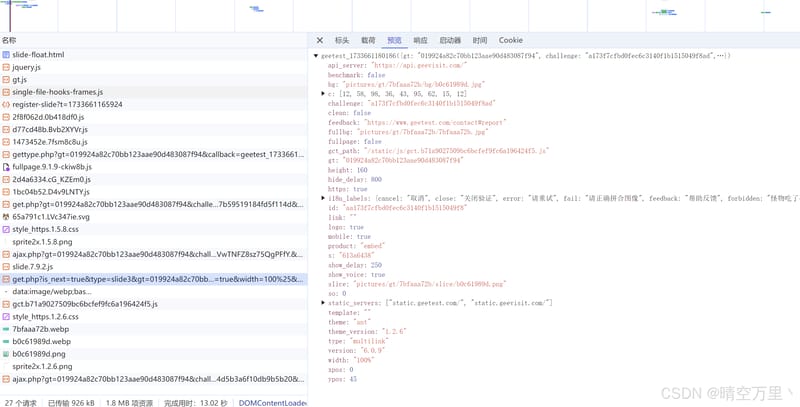Viewport: 800px width, 407px height.
Task: Select slide-float.html request
Action: pos(154,55)
